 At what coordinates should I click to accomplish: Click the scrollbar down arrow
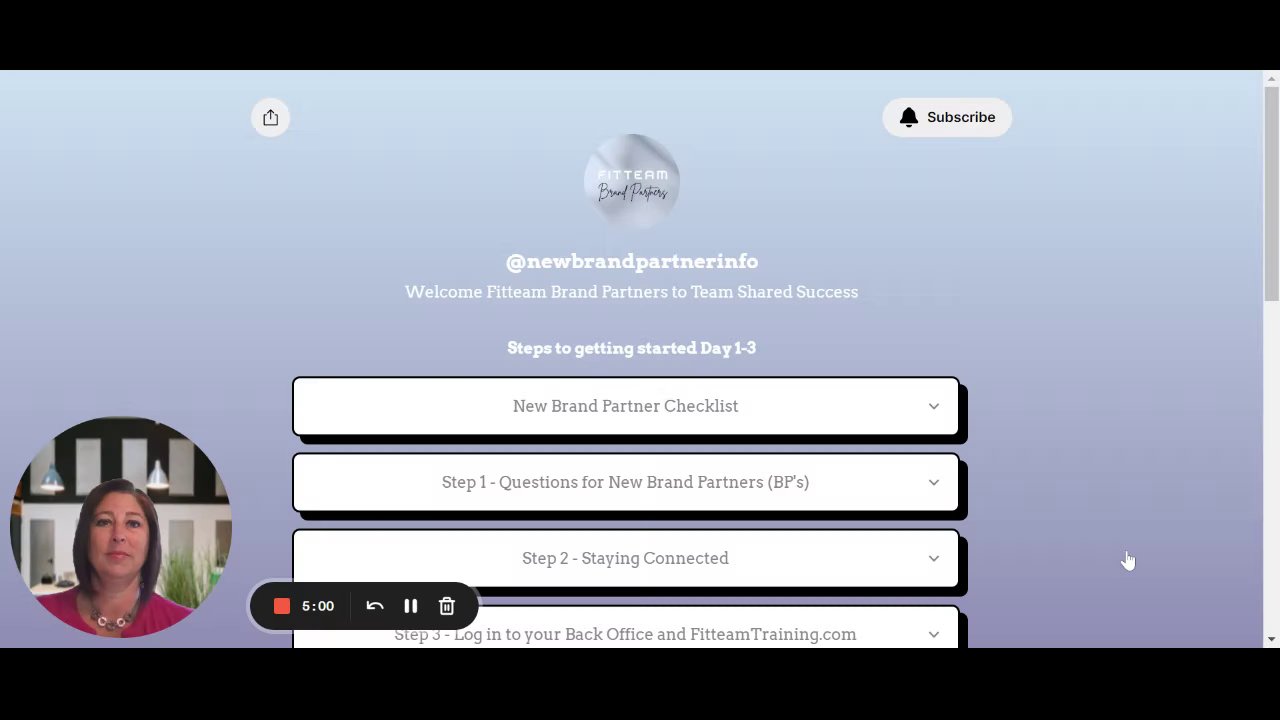pos(1271,639)
